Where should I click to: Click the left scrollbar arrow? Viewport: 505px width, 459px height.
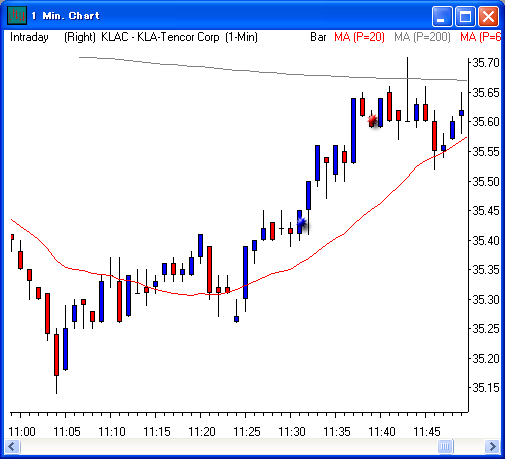click(x=12, y=446)
